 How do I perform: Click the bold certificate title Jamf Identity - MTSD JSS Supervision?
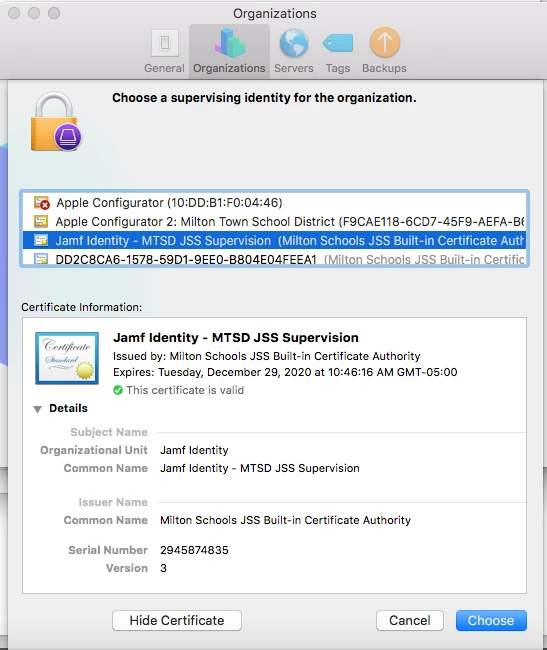pos(236,337)
